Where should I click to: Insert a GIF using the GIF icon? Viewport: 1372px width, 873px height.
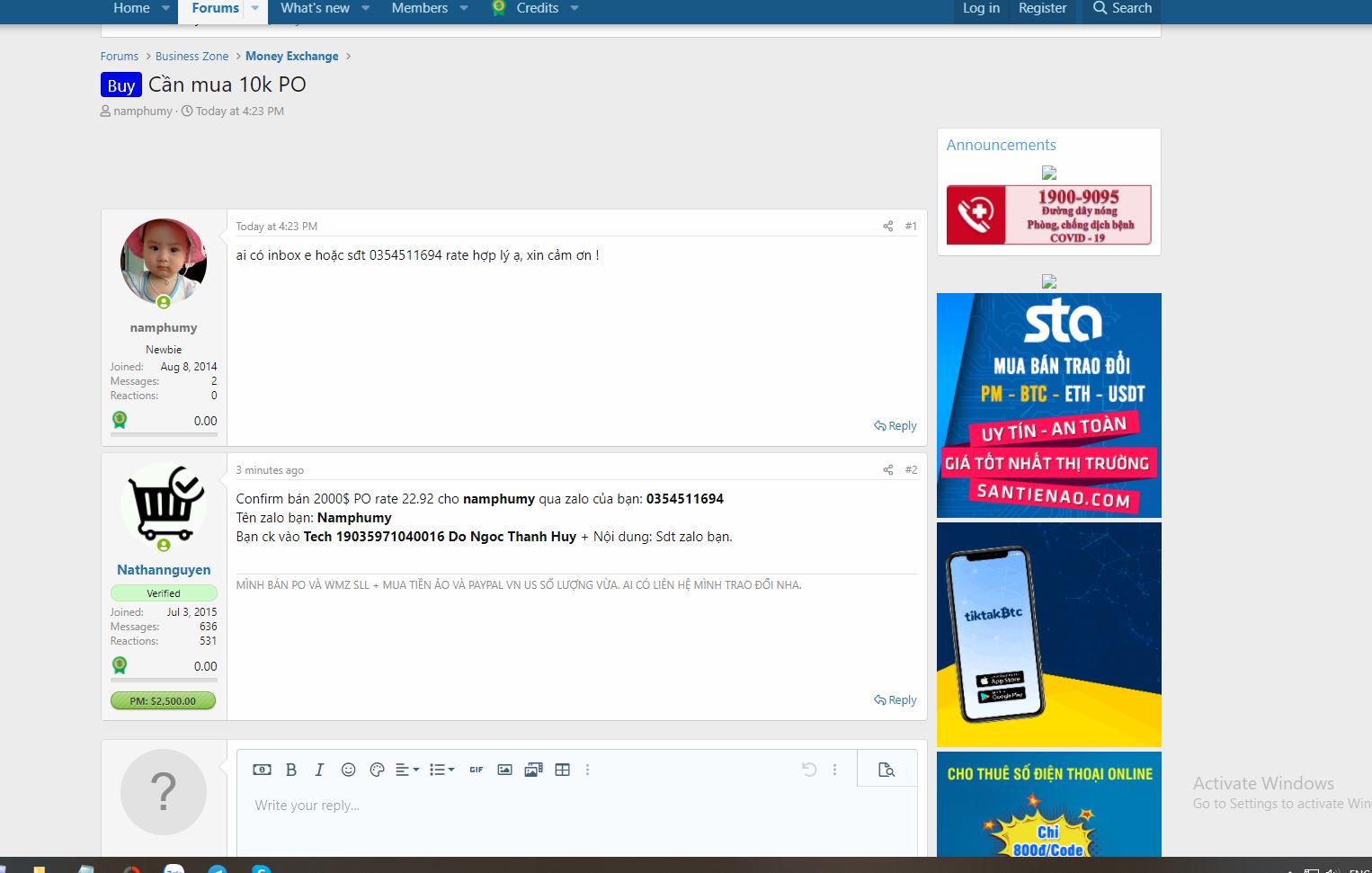[x=476, y=770]
